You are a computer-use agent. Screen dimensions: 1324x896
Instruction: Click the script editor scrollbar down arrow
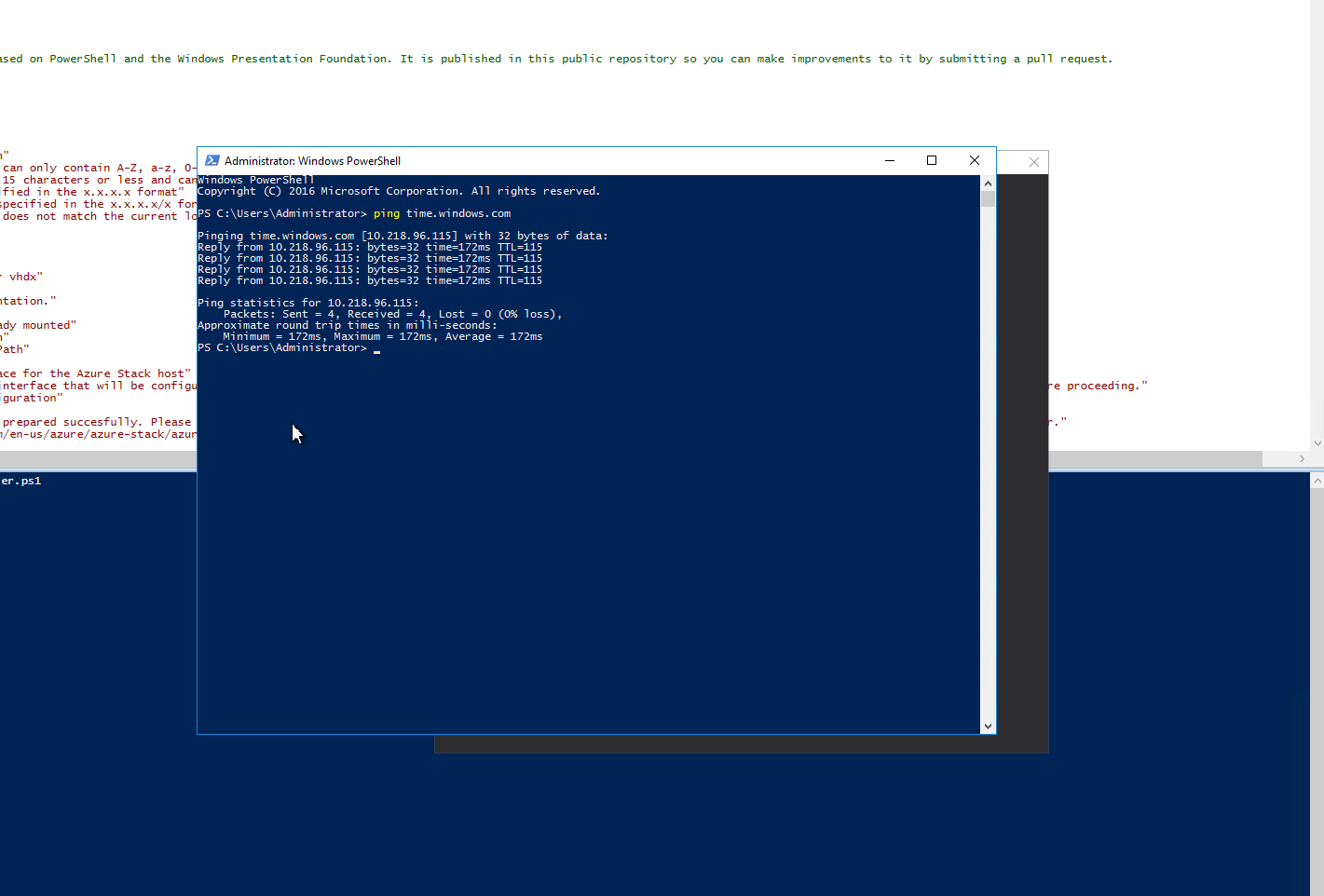click(1317, 443)
